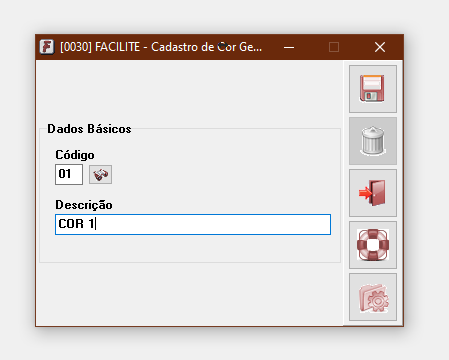
Task: Click the Descrição label
Action: [x=84, y=205]
